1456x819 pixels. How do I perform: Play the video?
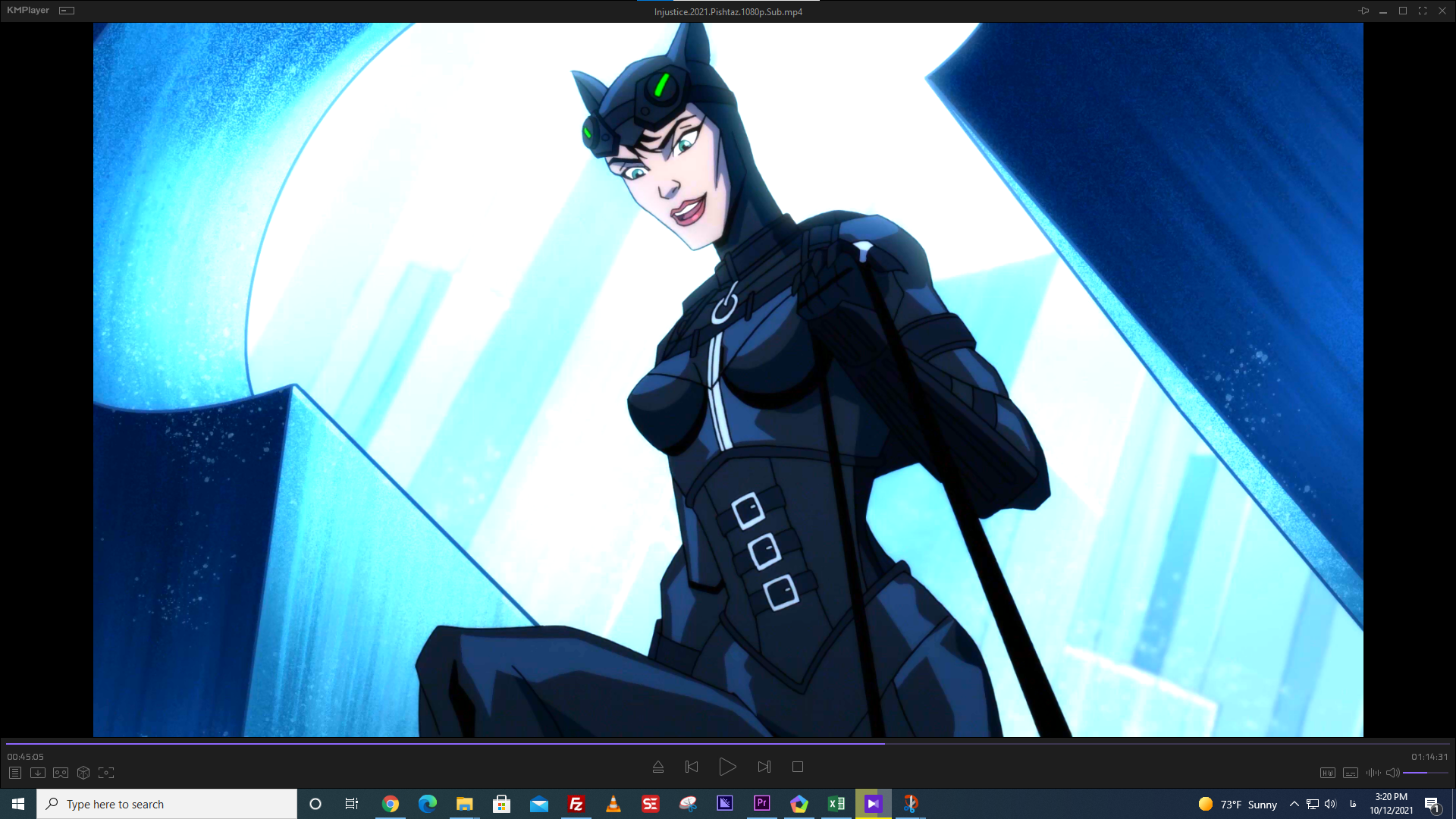[x=727, y=767]
